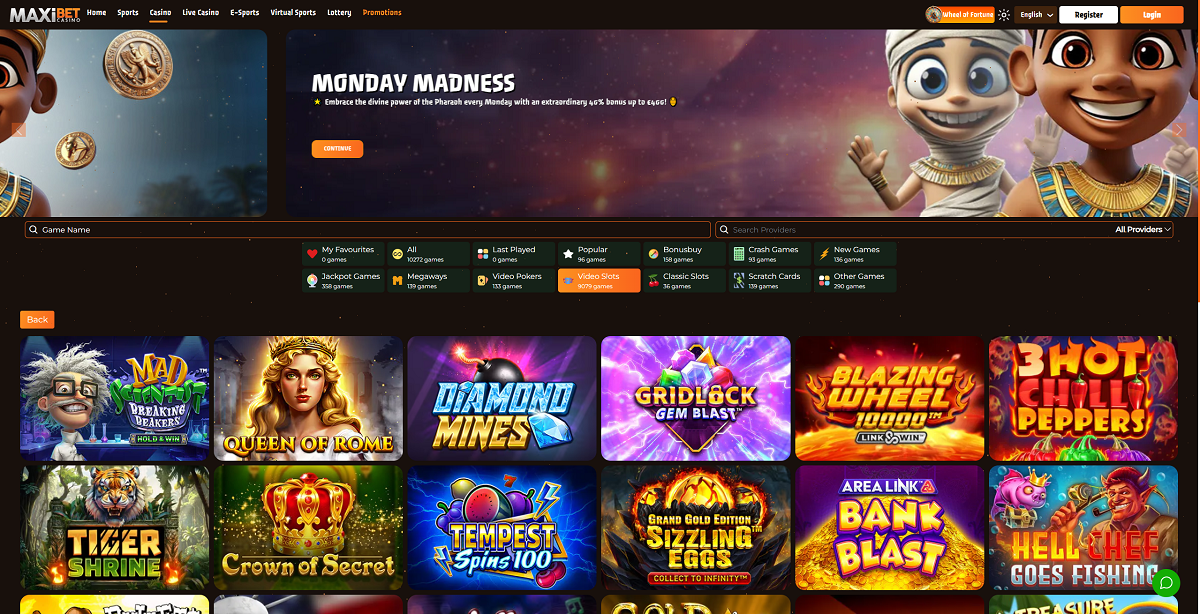Click the Continue button on the banner
This screenshot has width=1200, height=614.
[x=337, y=149]
